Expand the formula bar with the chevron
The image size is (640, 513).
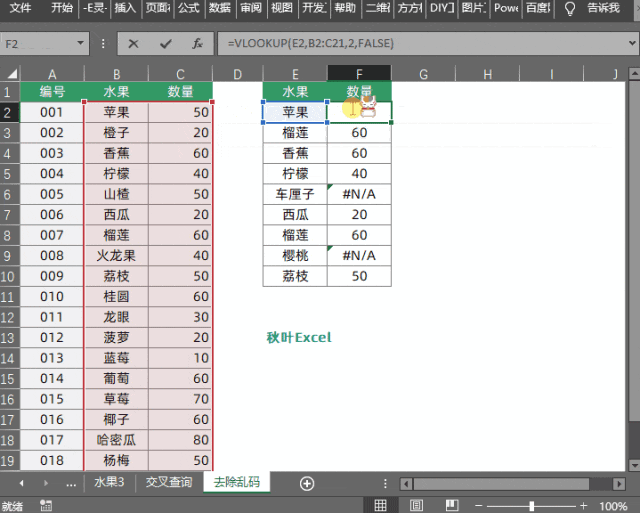(x=630, y=45)
